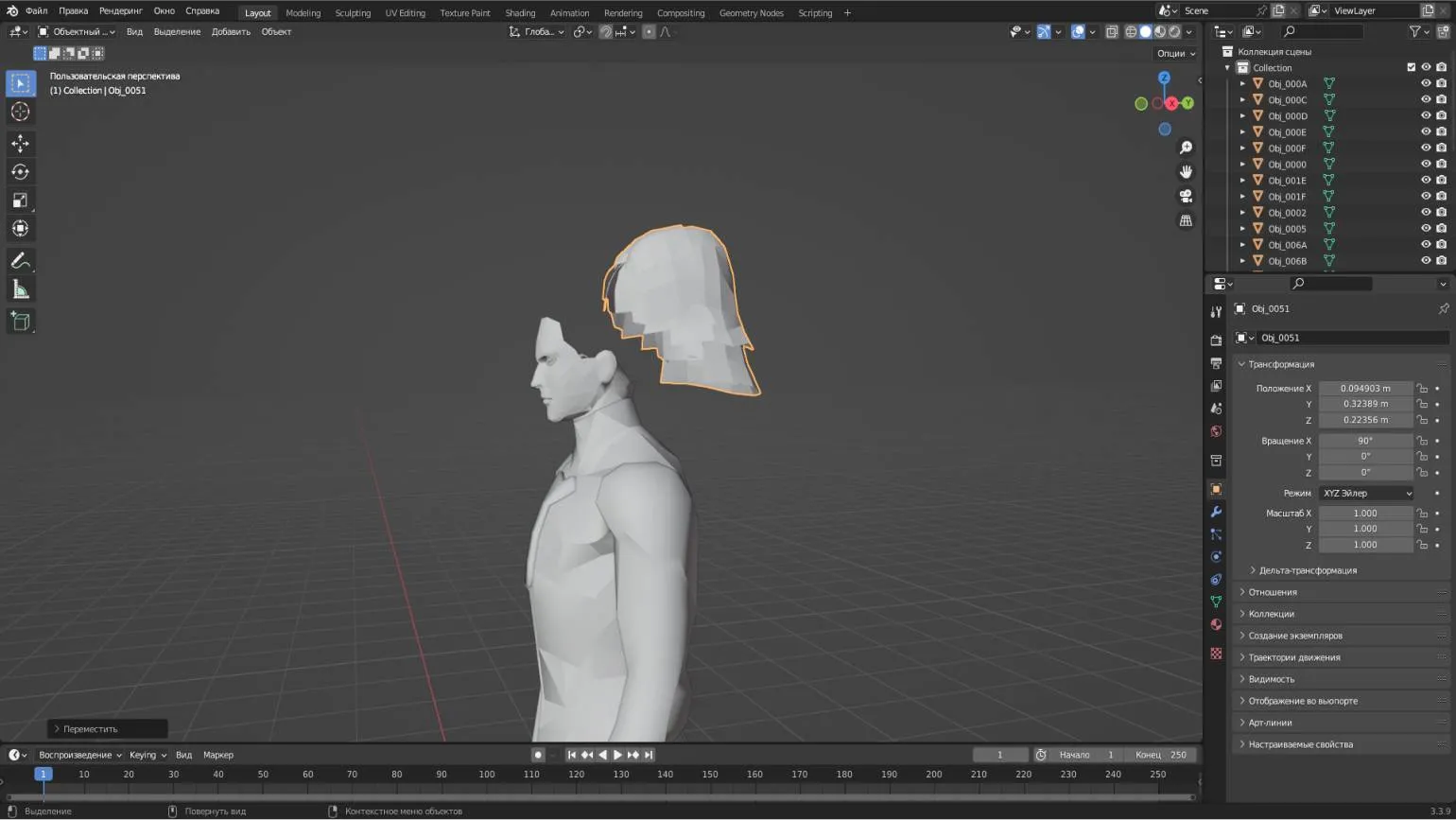Toggle the Collection exclude checkbox
The image size is (1456, 820).
1411,67
